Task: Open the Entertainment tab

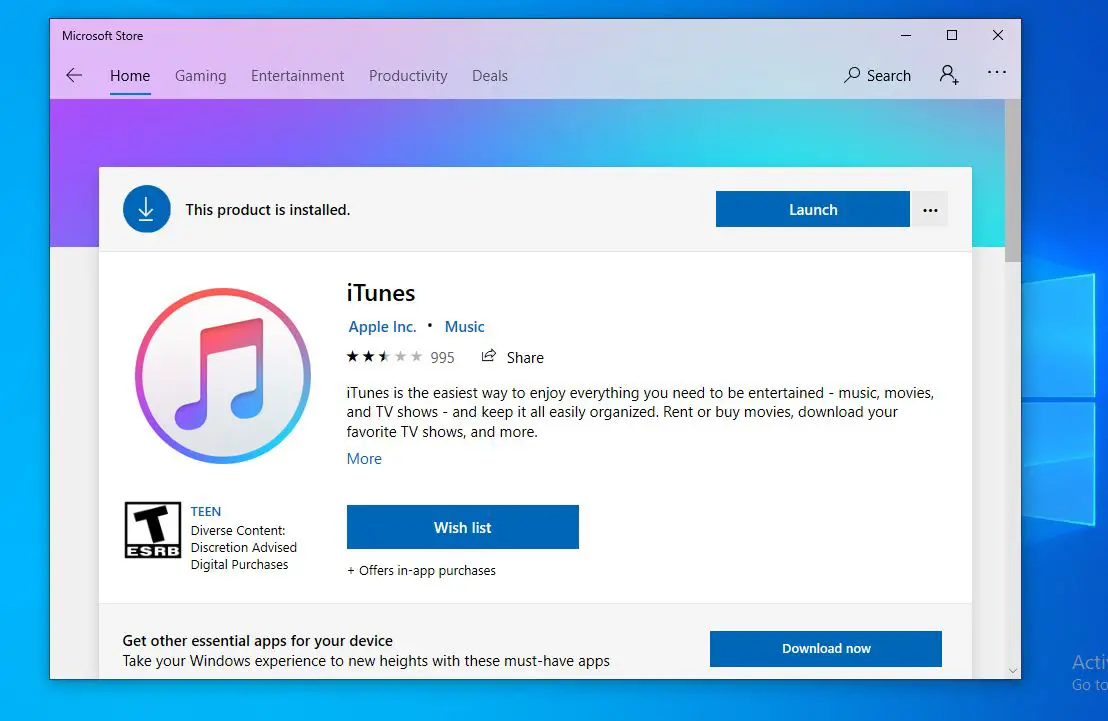Action: [297, 76]
